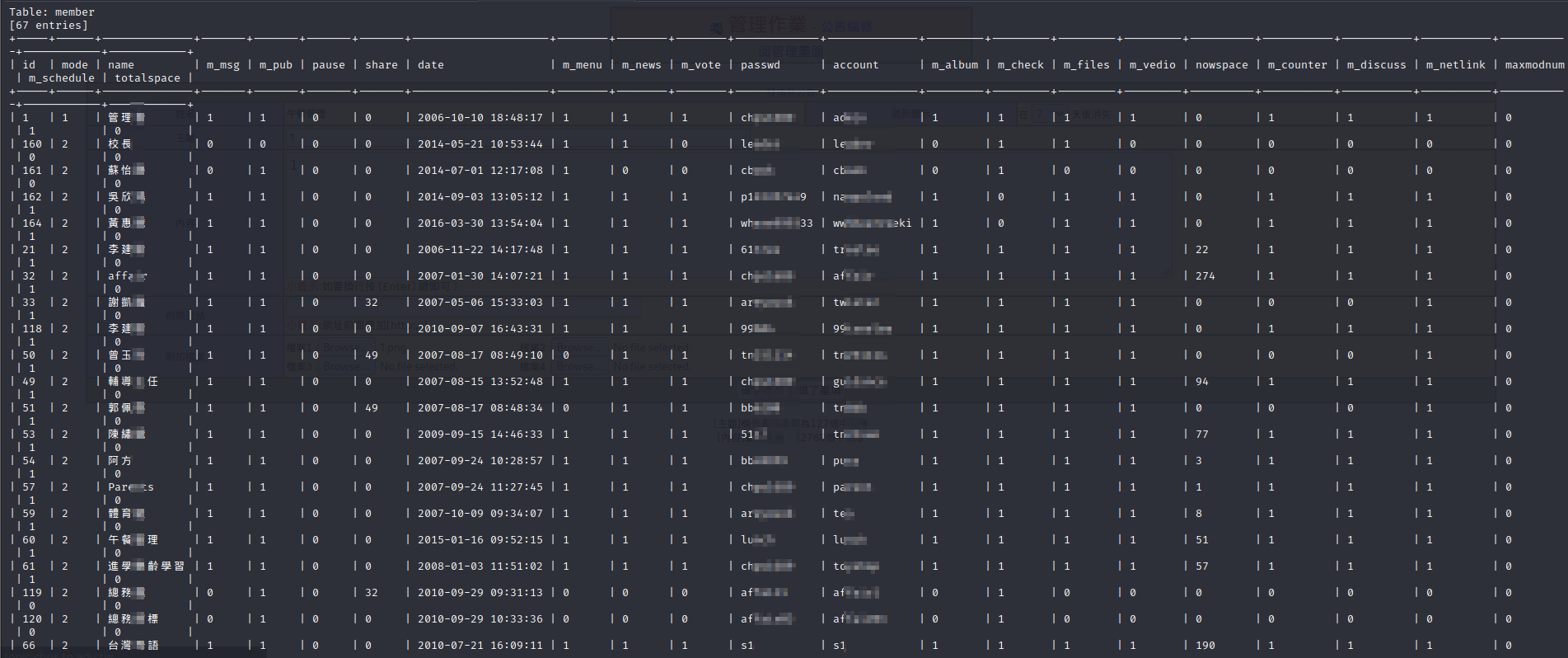Click the "date" column header
Screen dimensions: 1568x658
pyautogui.click(x=431, y=65)
